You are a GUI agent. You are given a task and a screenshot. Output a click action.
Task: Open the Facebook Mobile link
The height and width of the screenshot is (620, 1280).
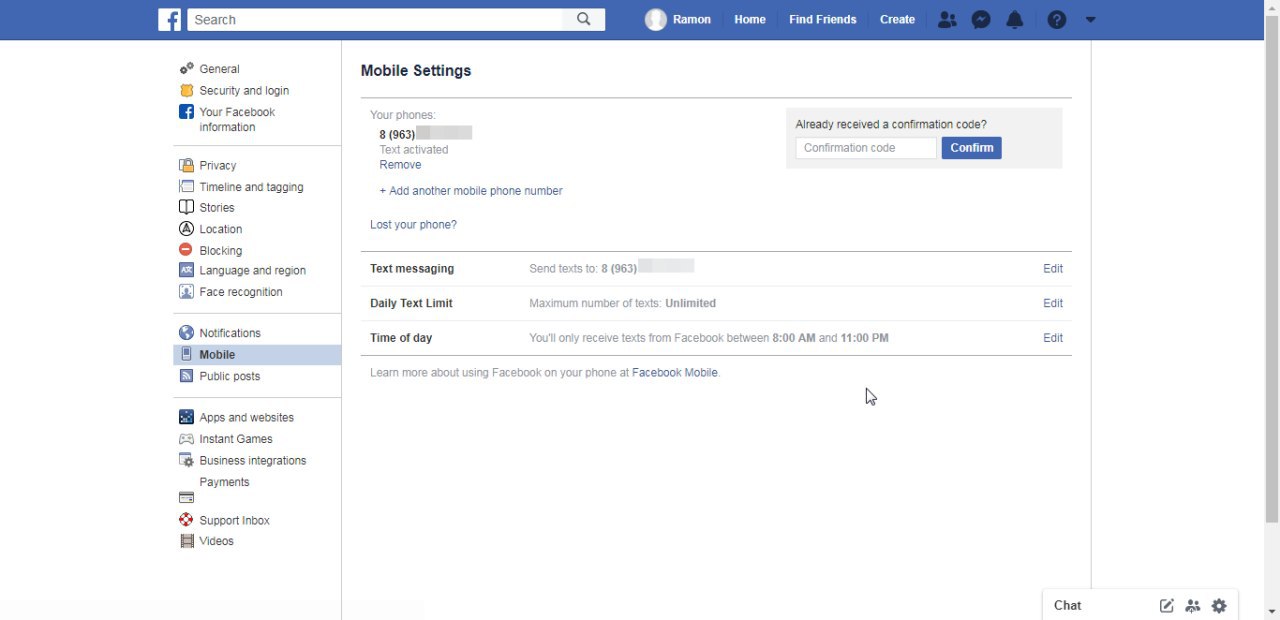(x=675, y=373)
